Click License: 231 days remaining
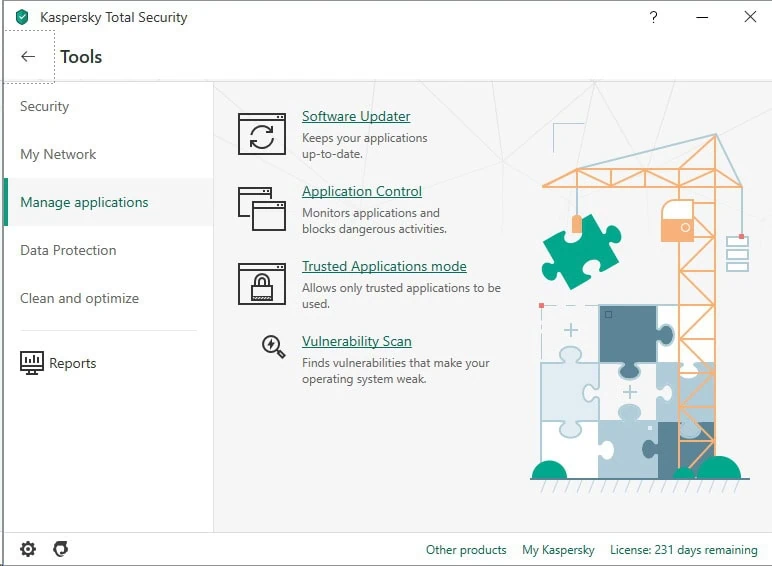772x566 pixels. (683, 550)
